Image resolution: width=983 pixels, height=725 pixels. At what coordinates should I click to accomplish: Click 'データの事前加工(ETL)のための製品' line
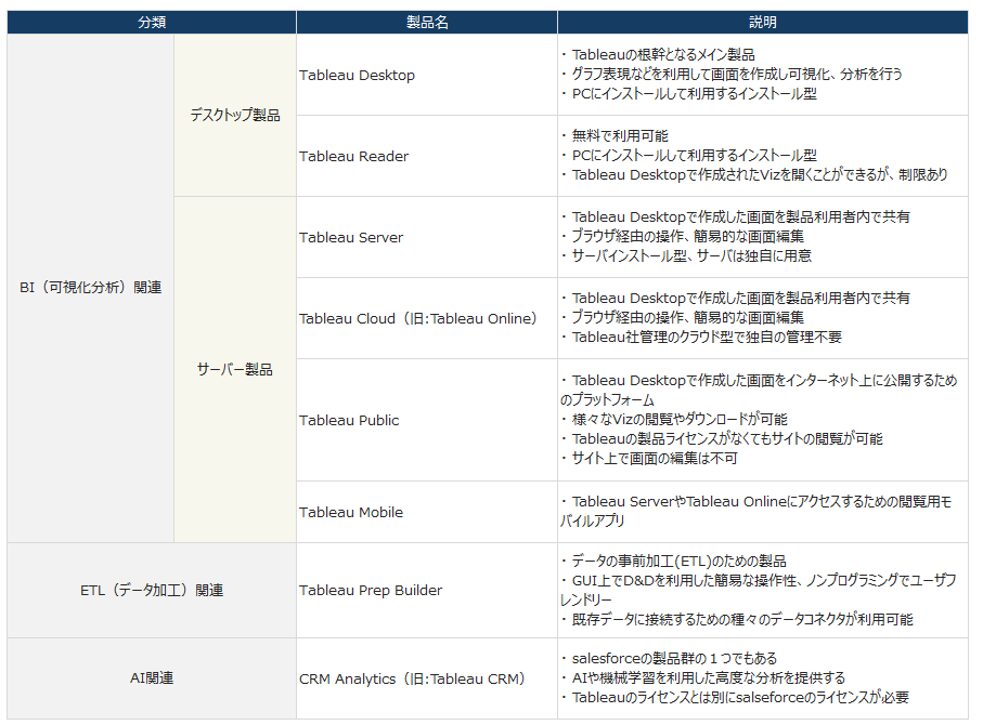[x=673, y=561]
